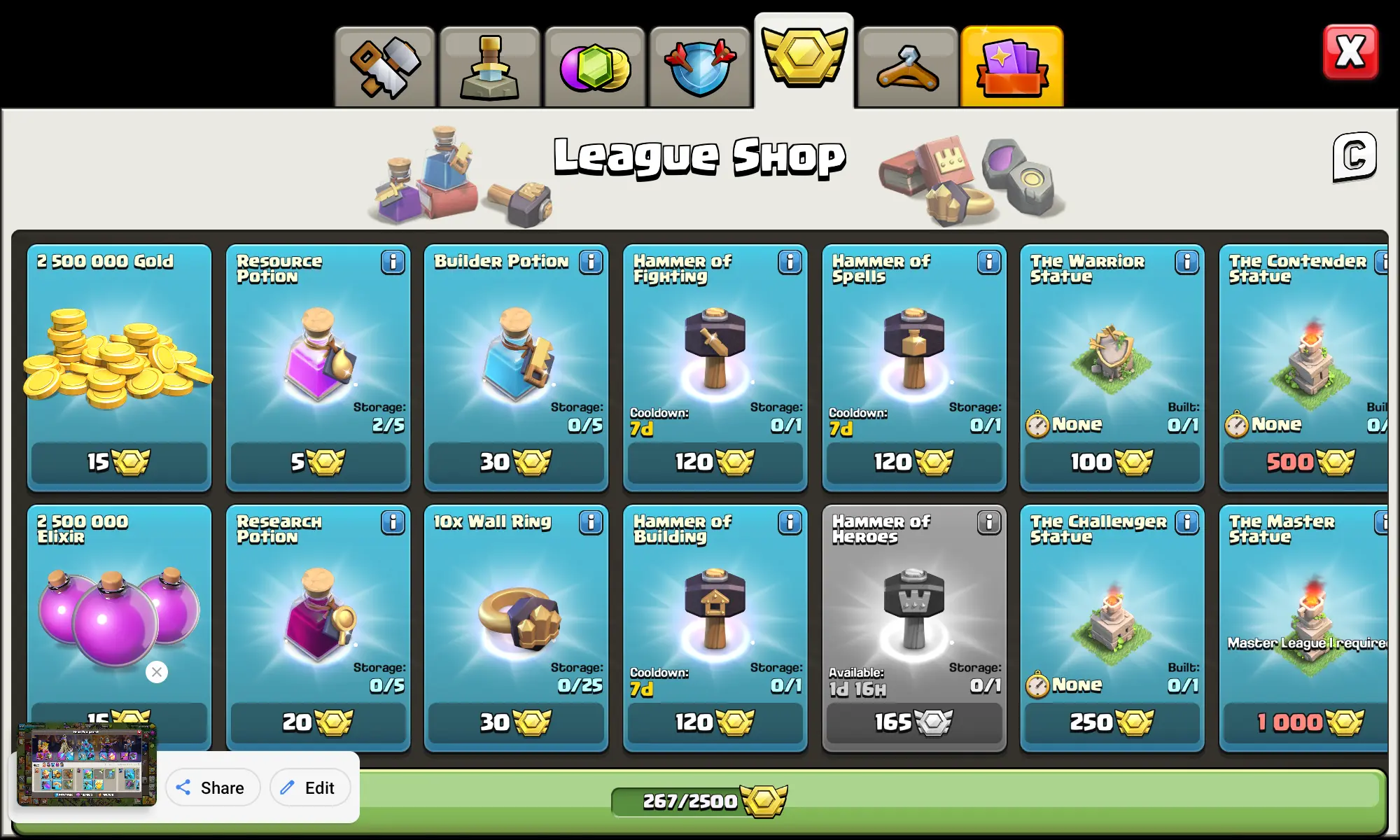Buy Hammer of Building for 120 medals
1400x840 pixels.
(715, 722)
